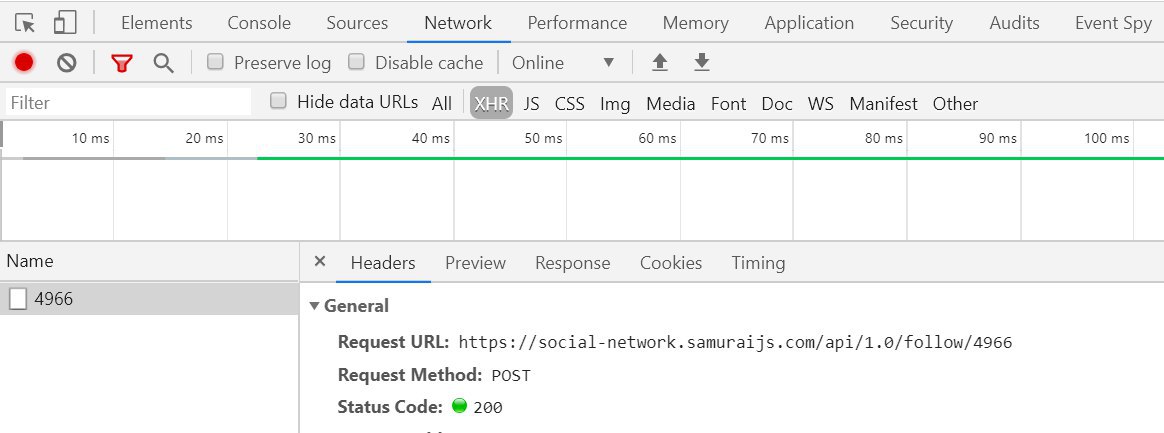Open the Response tab of the request
This screenshot has width=1164, height=433.
572,263
